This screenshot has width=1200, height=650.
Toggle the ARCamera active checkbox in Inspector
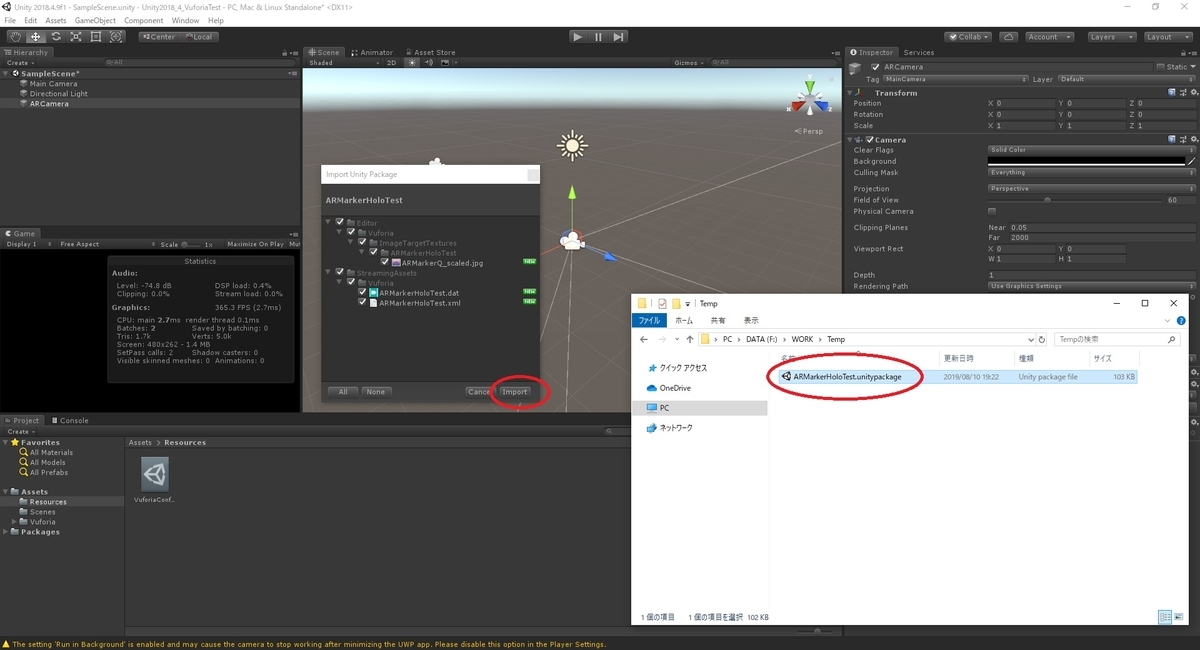click(876, 67)
